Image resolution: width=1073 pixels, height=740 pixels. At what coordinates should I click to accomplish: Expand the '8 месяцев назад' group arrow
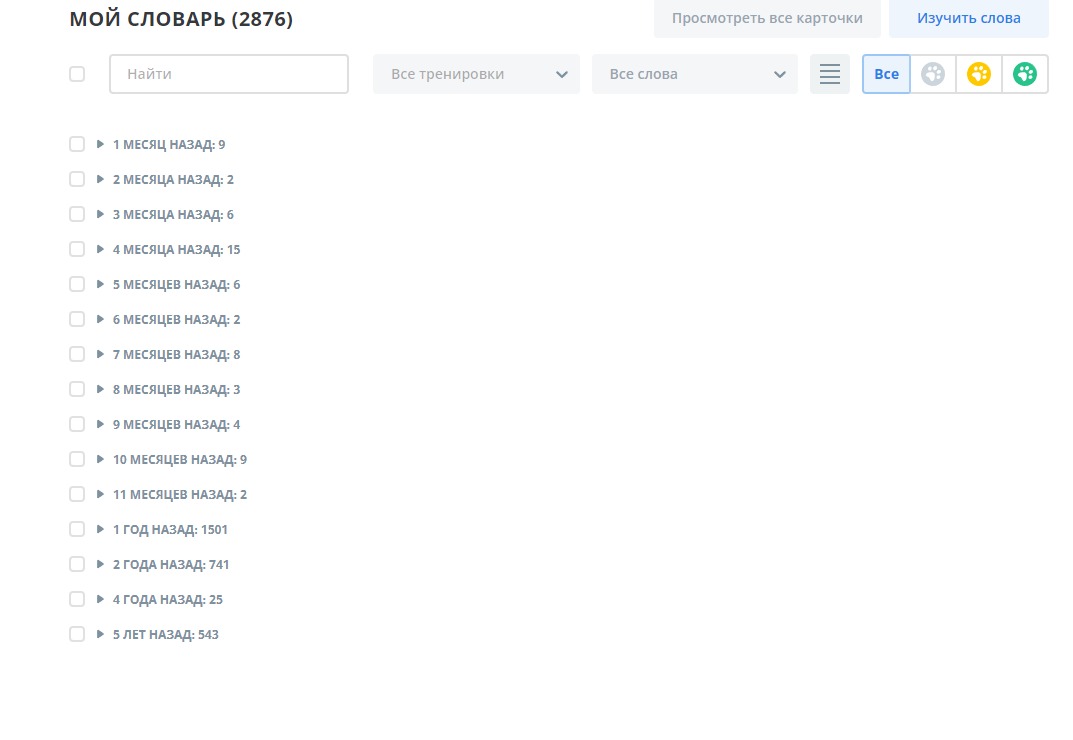(100, 389)
